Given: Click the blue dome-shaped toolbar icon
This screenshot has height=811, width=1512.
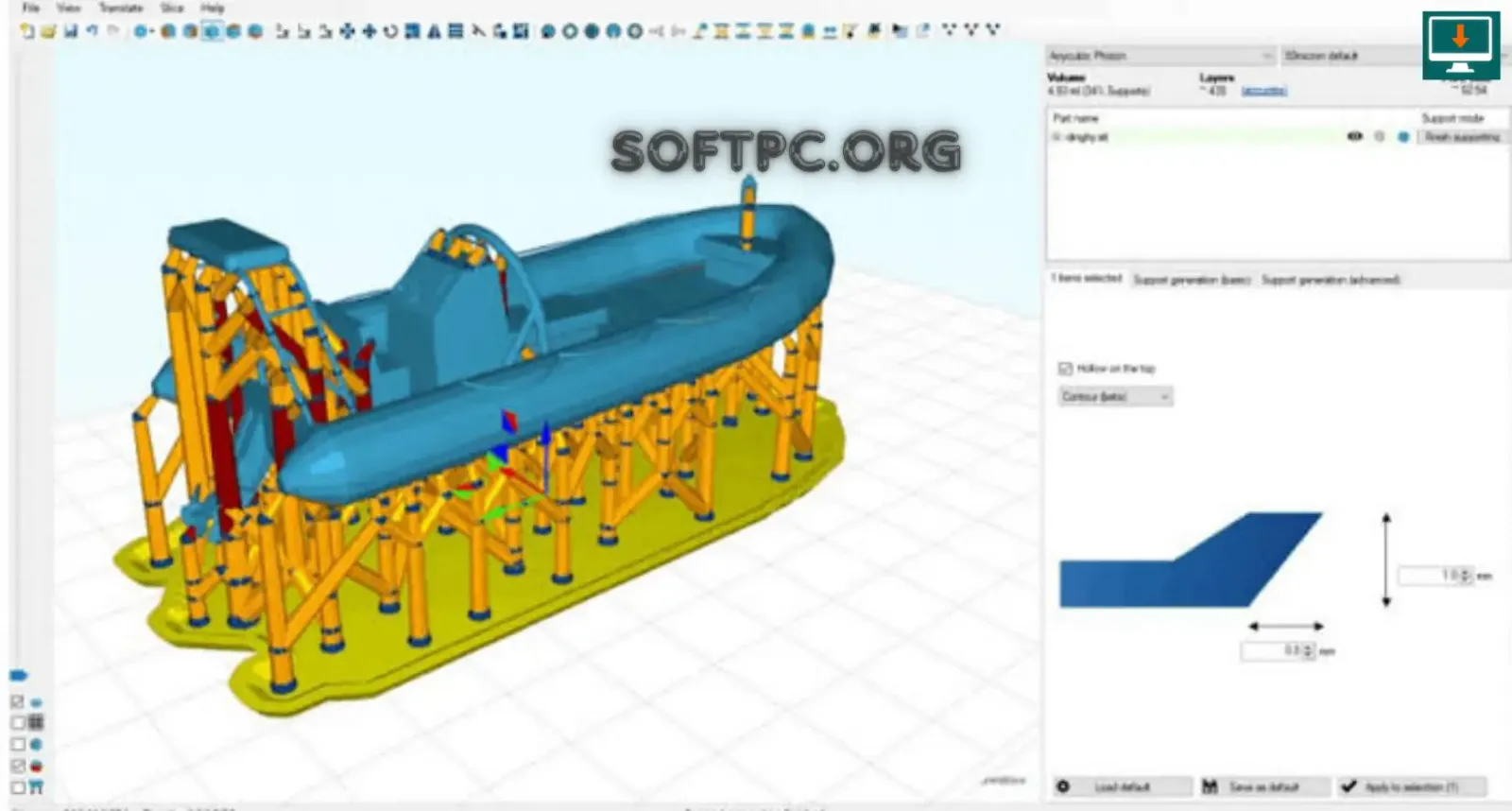Looking at the screenshot, I should click(x=613, y=31).
